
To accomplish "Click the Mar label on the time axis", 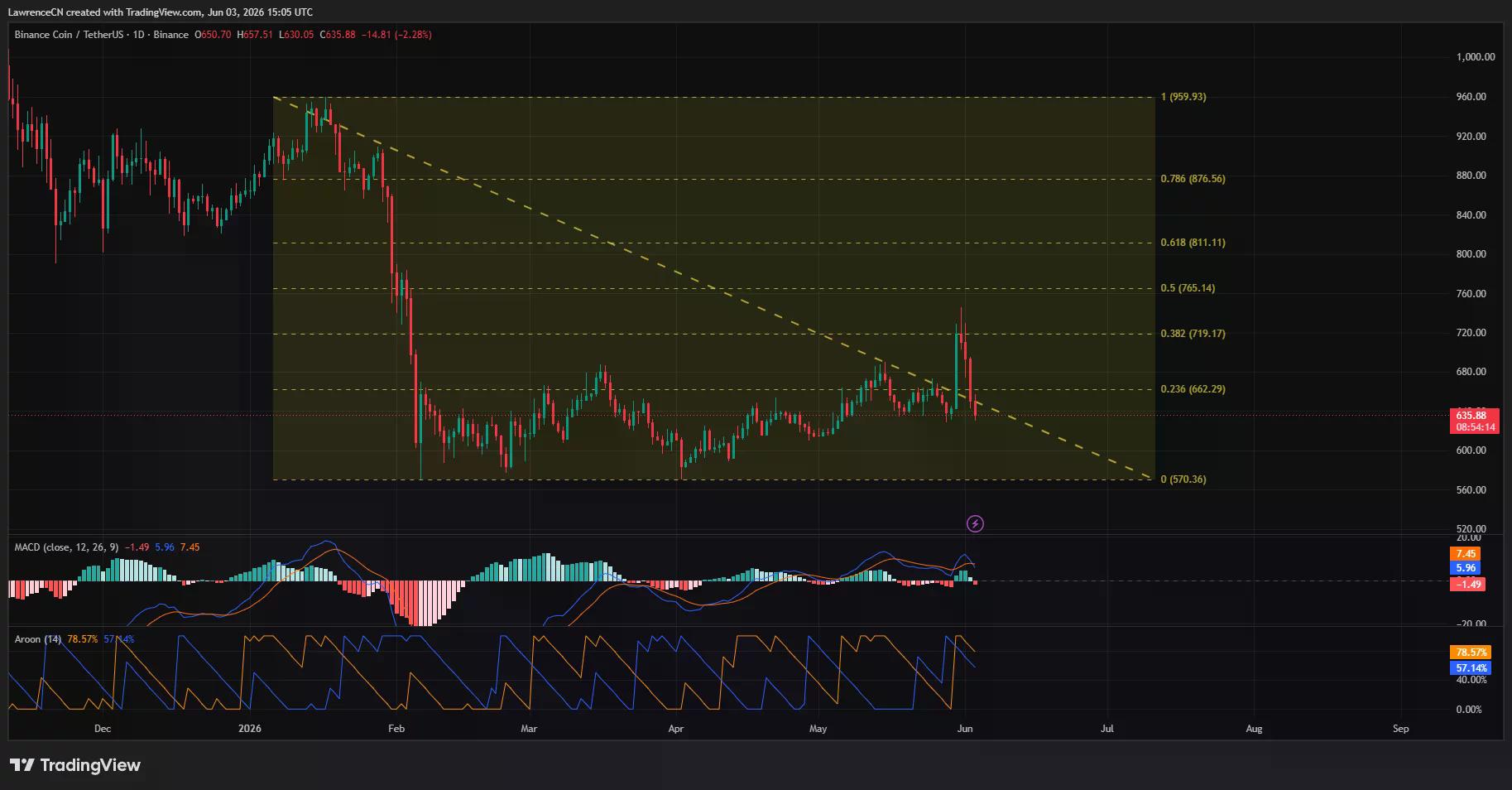I will click(529, 729).
